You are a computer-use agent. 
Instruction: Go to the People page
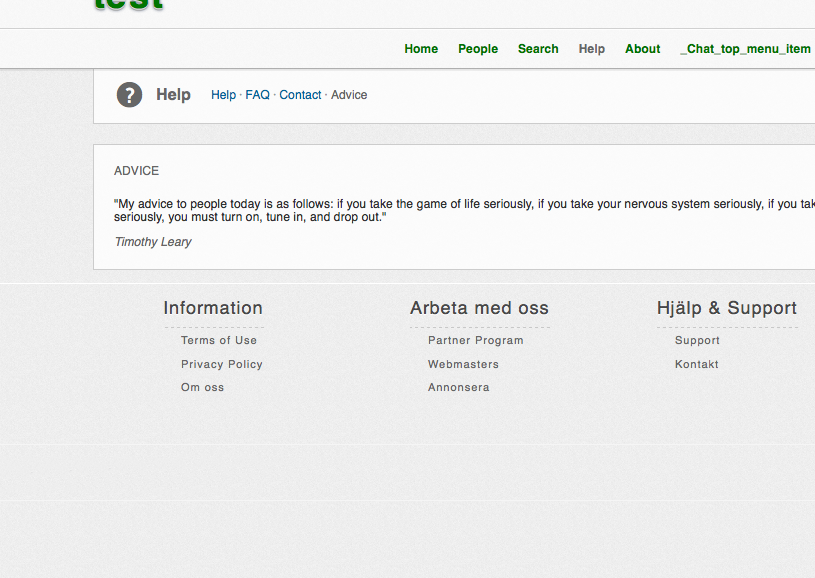[x=478, y=49]
